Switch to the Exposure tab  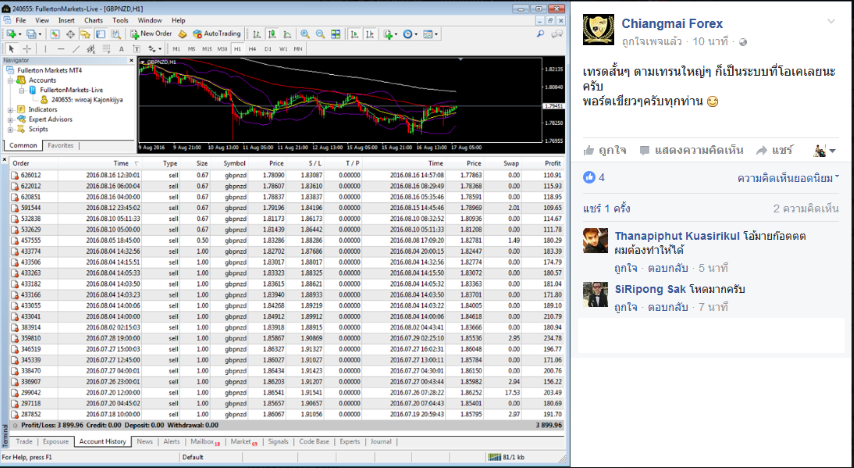(56, 441)
